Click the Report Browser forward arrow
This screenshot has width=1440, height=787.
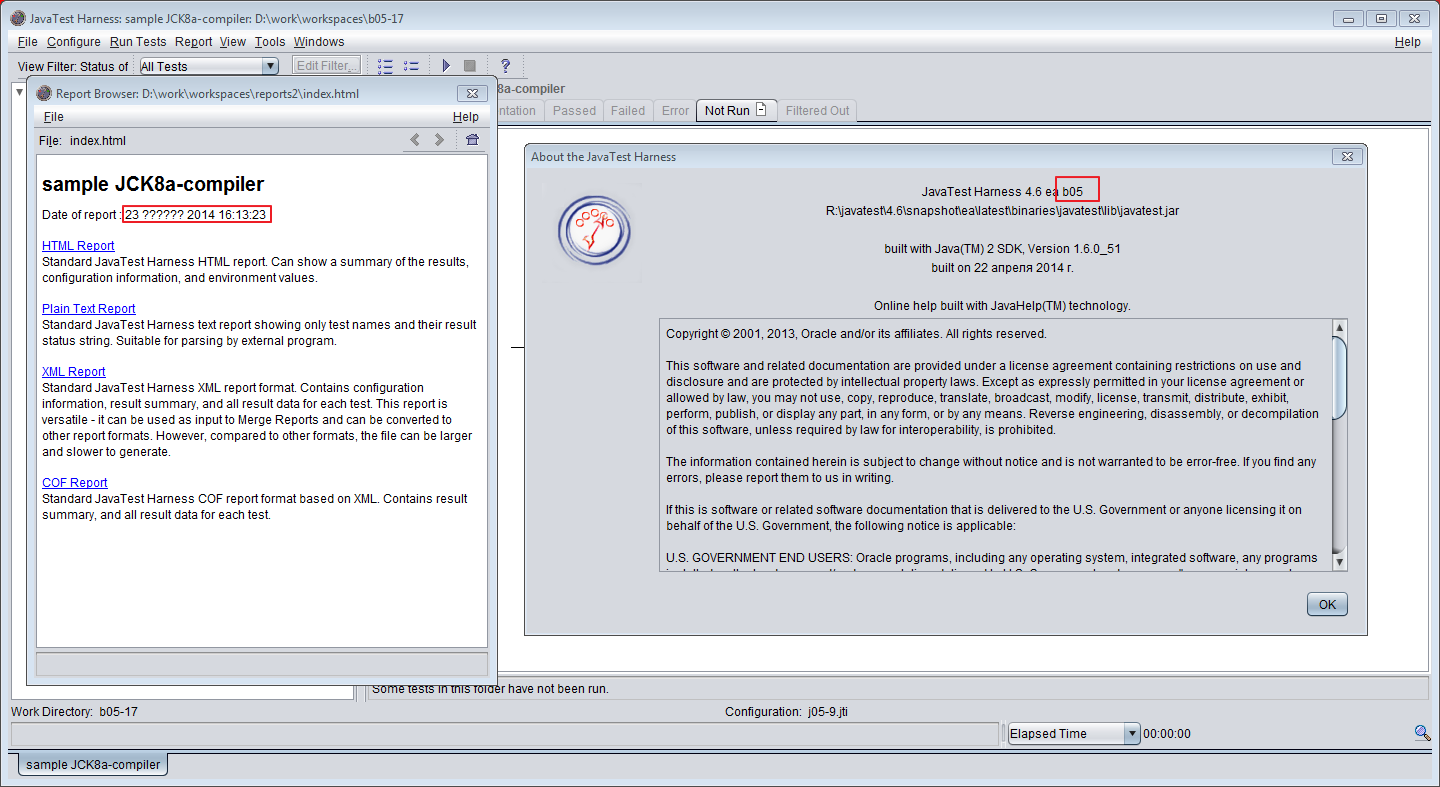click(439, 140)
